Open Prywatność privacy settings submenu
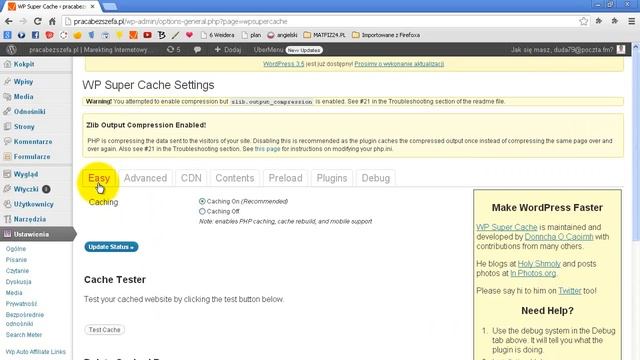The height and width of the screenshot is (360, 640). point(21,304)
